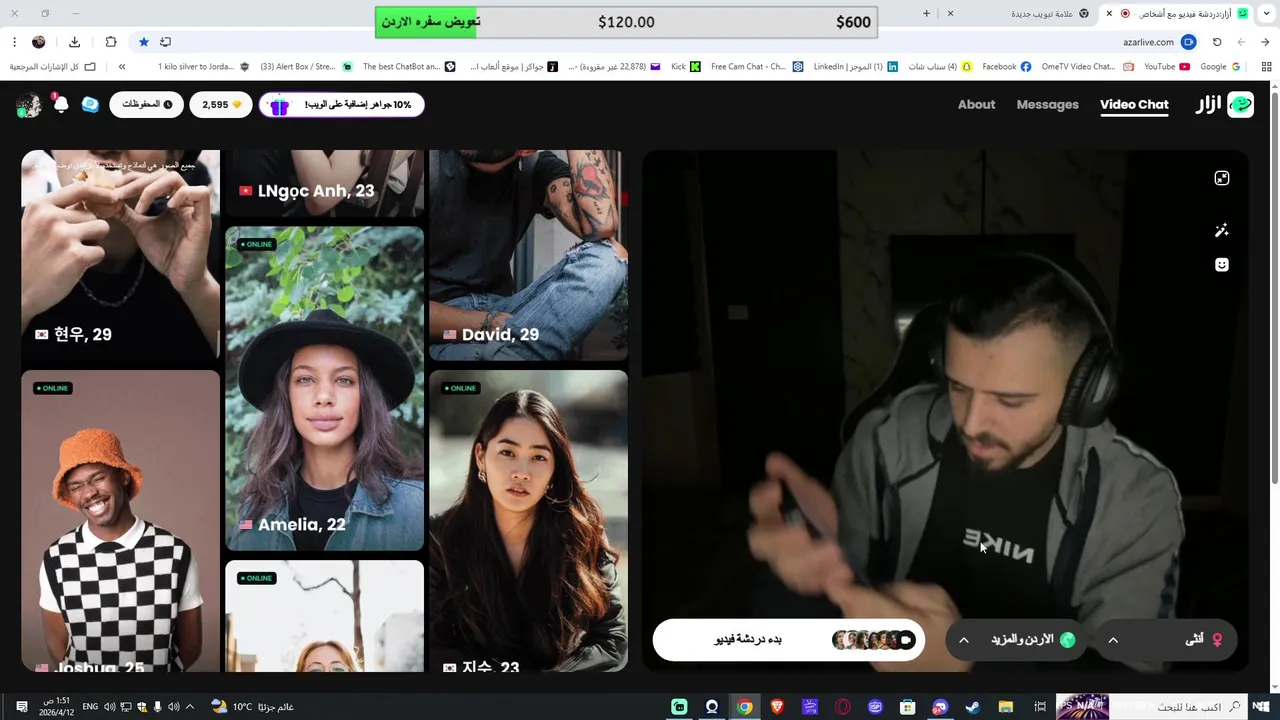Screen dimensions: 1280x720
Task: Open 지수, 23 profile card
Action: [x=528, y=521]
